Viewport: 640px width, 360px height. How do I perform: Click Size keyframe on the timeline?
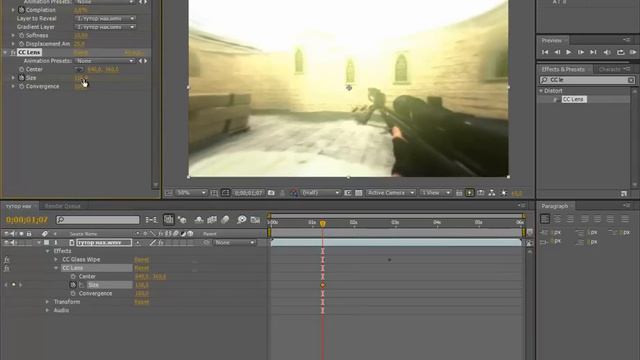tap(322, 285)
